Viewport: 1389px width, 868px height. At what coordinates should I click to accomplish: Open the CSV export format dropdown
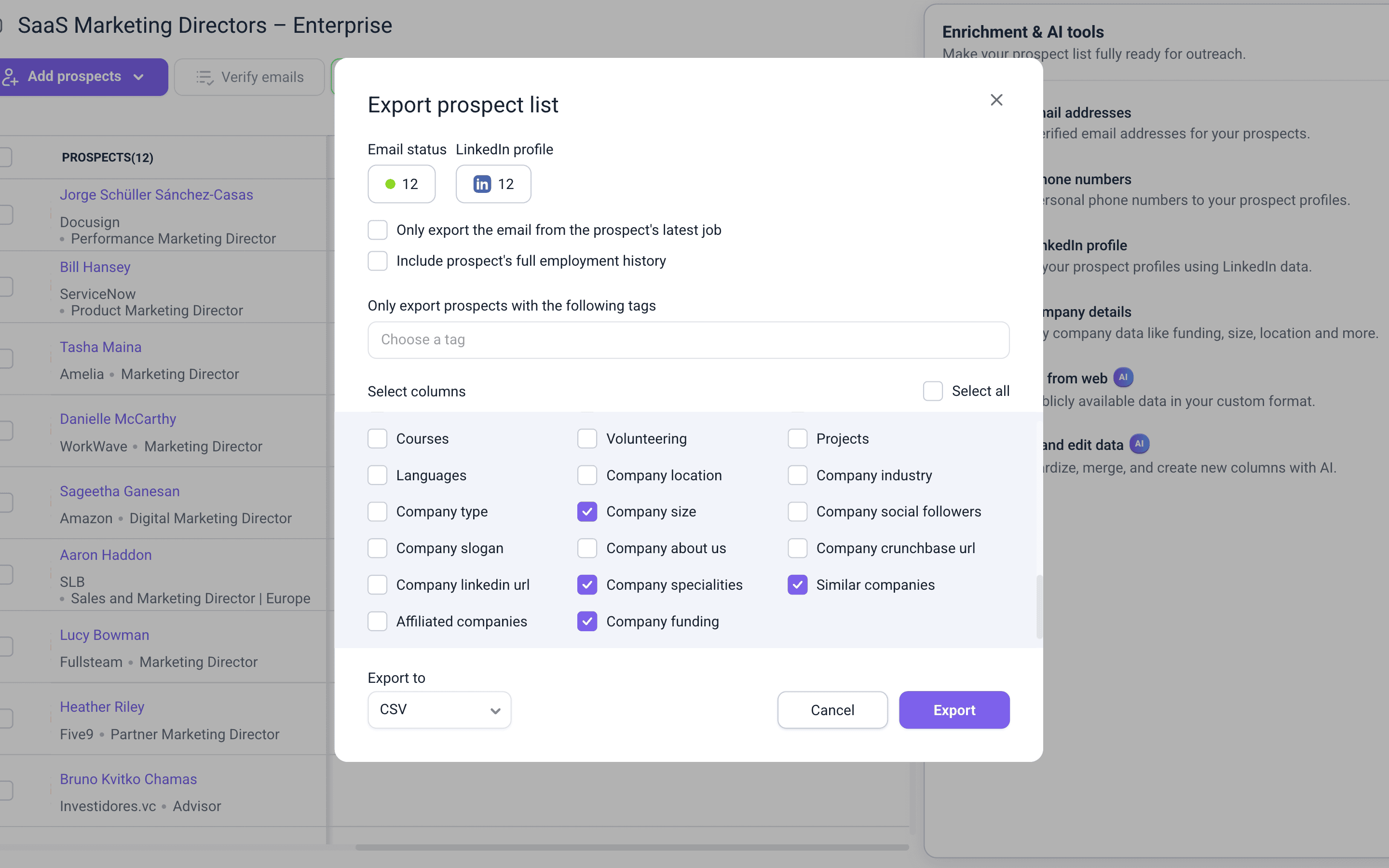pyautogui.click(x=439, y=709)
